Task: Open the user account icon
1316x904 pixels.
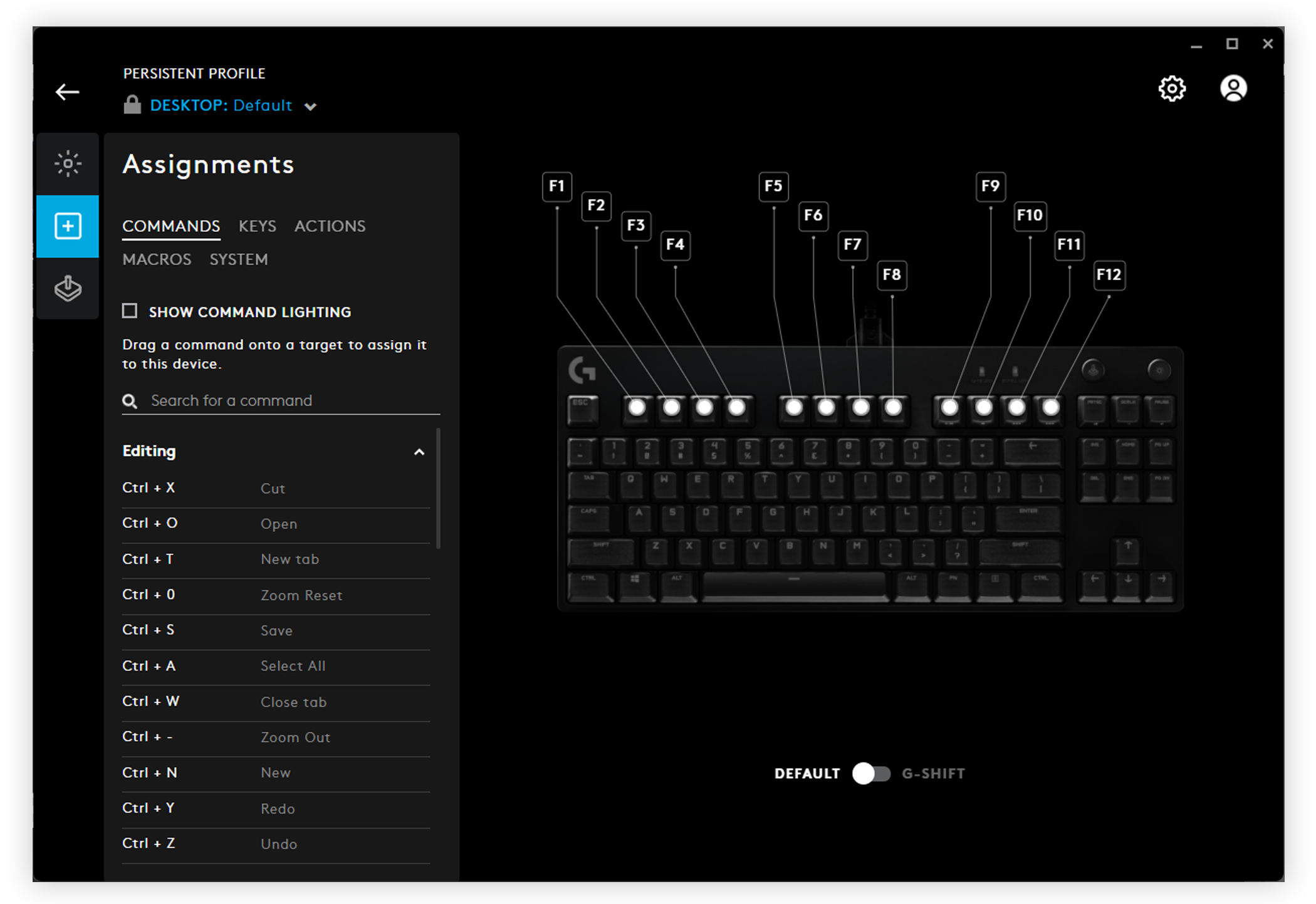Action: (x=1233, y=88)
